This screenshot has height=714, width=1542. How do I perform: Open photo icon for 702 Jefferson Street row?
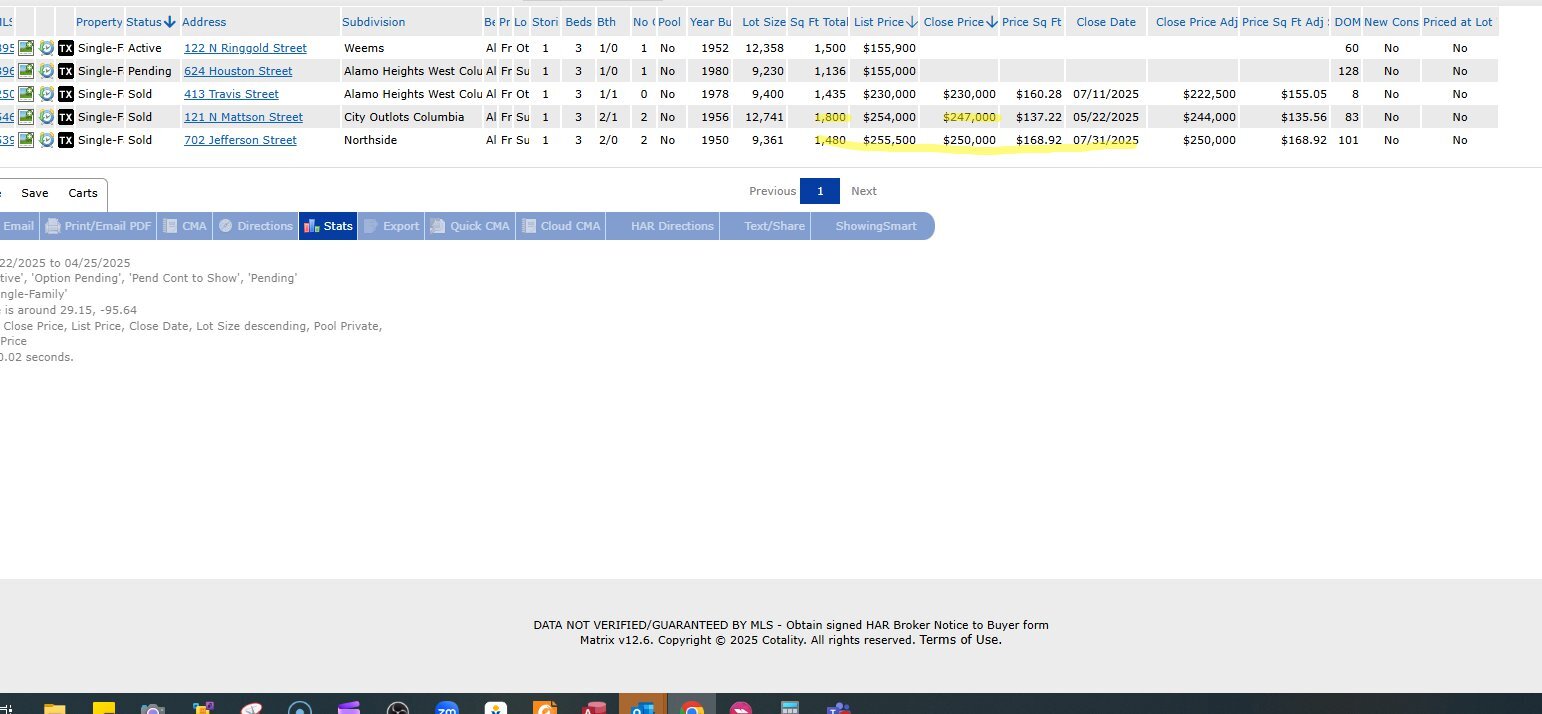pyautogui.click(x=26, y=140)
